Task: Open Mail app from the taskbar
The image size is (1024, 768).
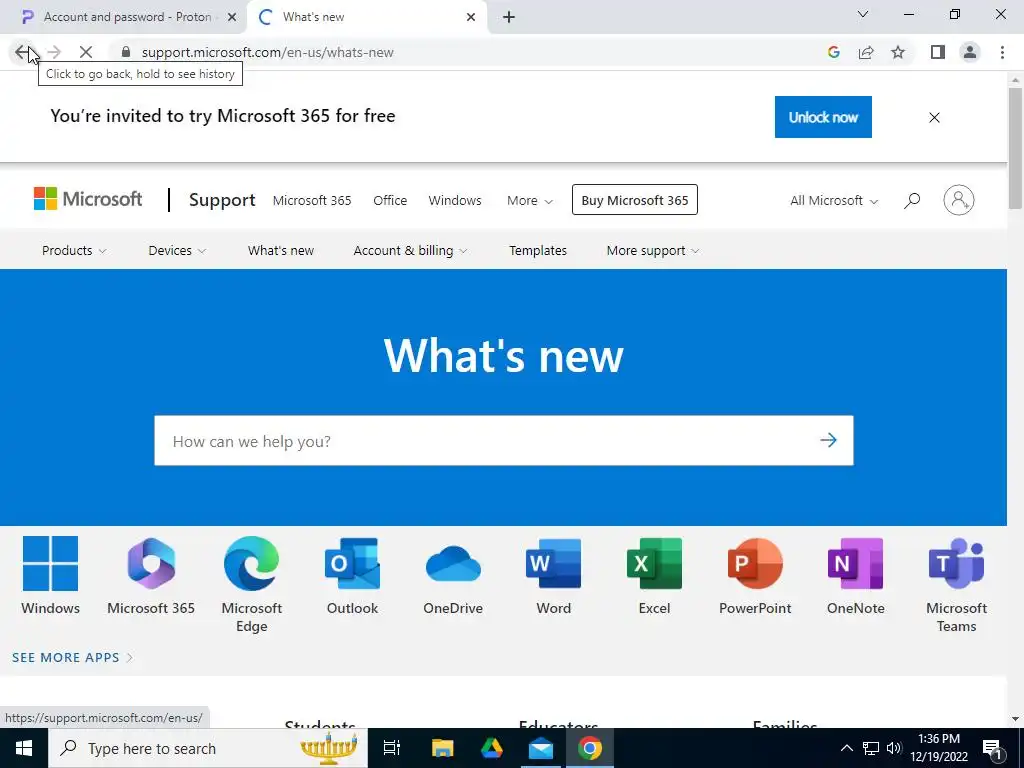Action: (x=541, y=748)
